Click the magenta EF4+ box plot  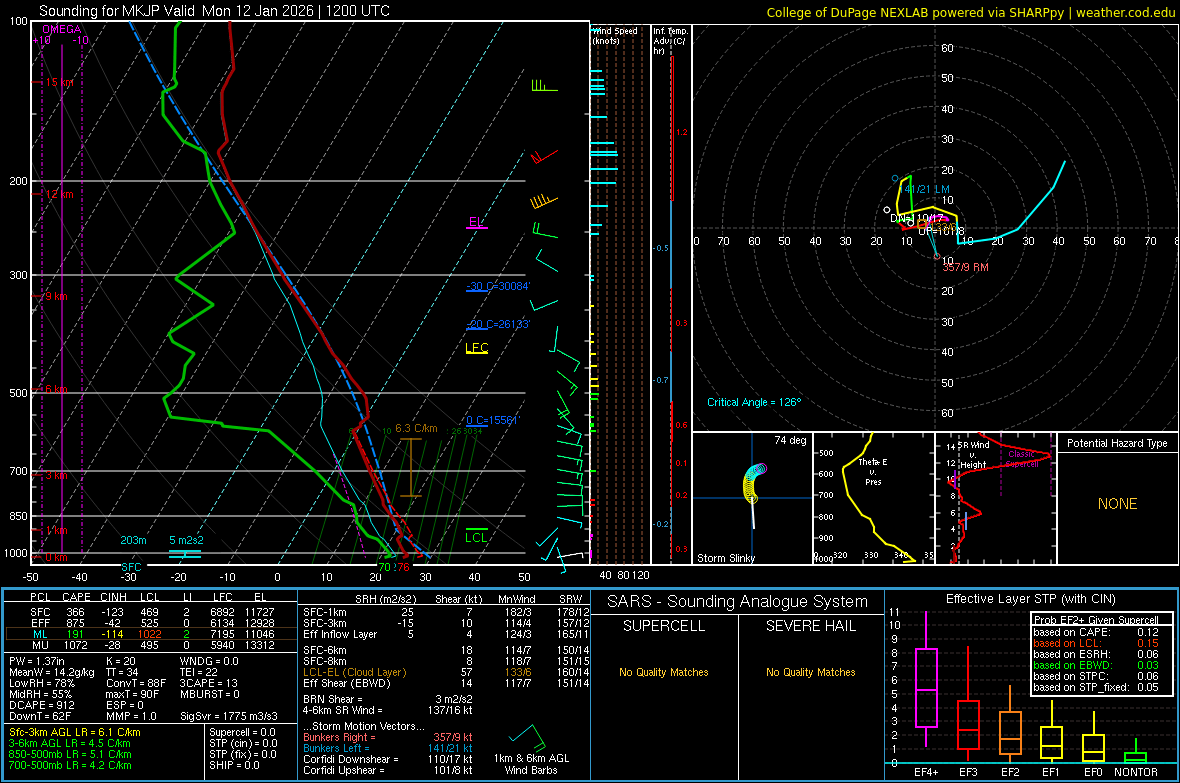pos(926,680)
